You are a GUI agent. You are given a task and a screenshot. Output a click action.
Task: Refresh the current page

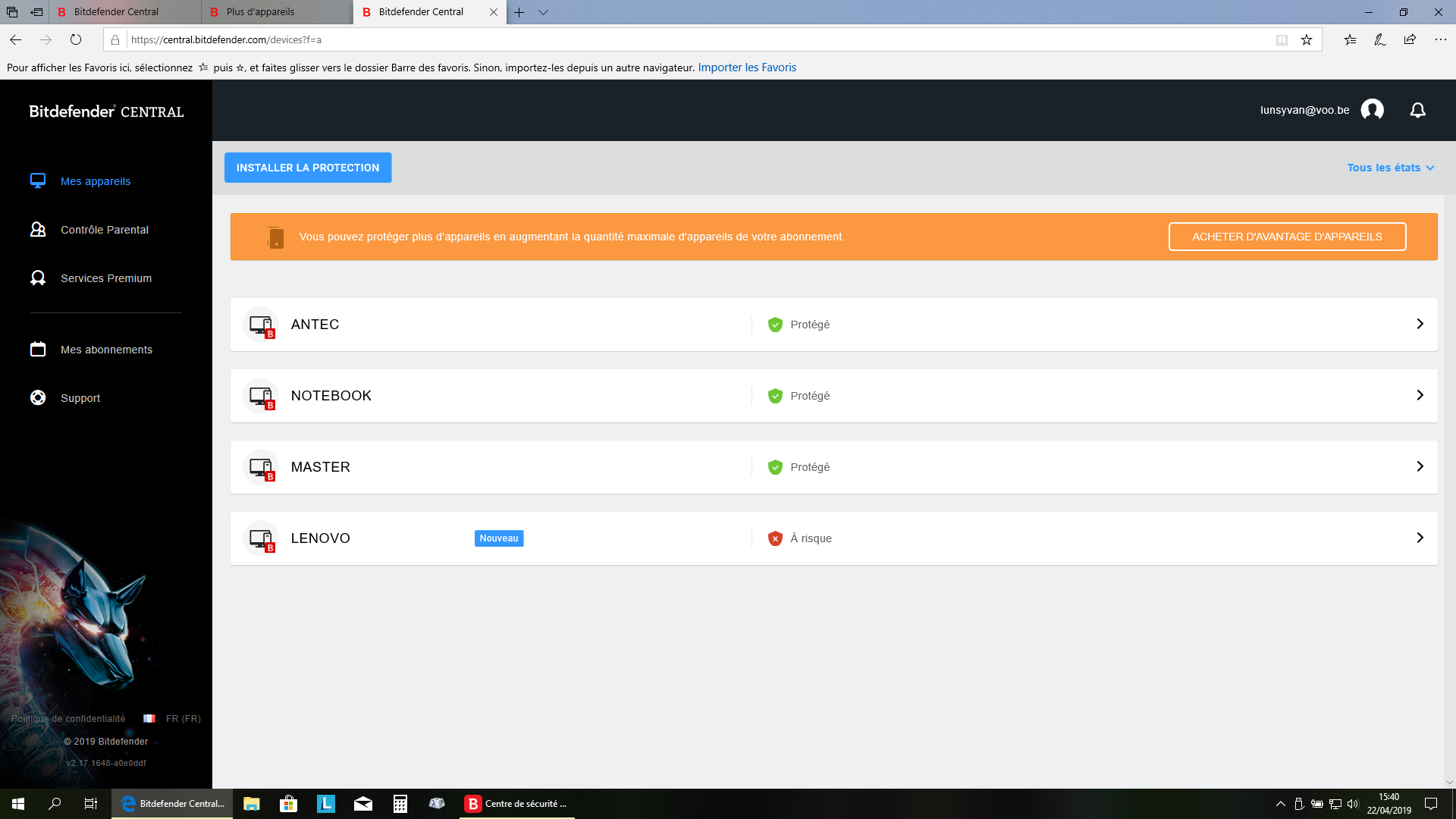pos(76,39)
